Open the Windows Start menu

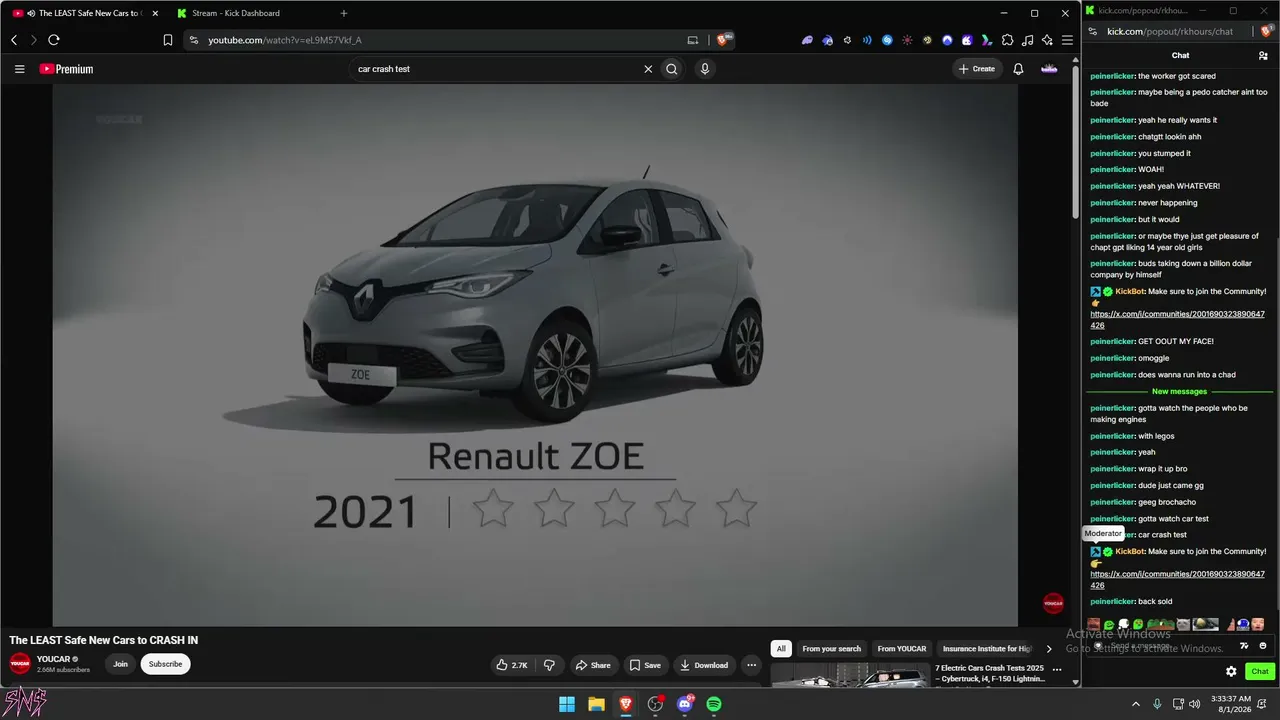(x=567, y=704)
